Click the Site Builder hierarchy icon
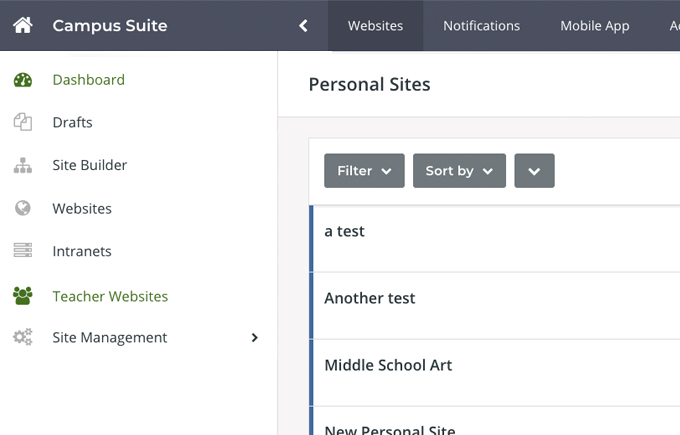The height and width of the screenshot is (435, 680). point(23,166)
